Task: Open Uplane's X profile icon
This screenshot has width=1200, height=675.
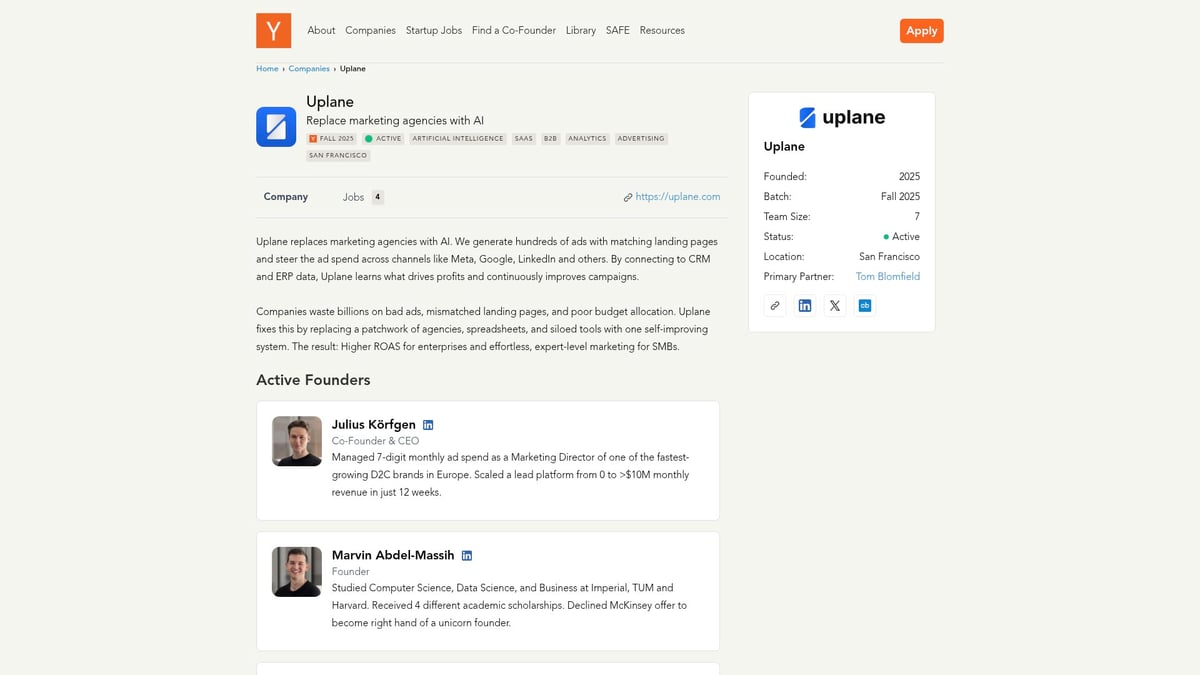Action: [x=835, y=305]
